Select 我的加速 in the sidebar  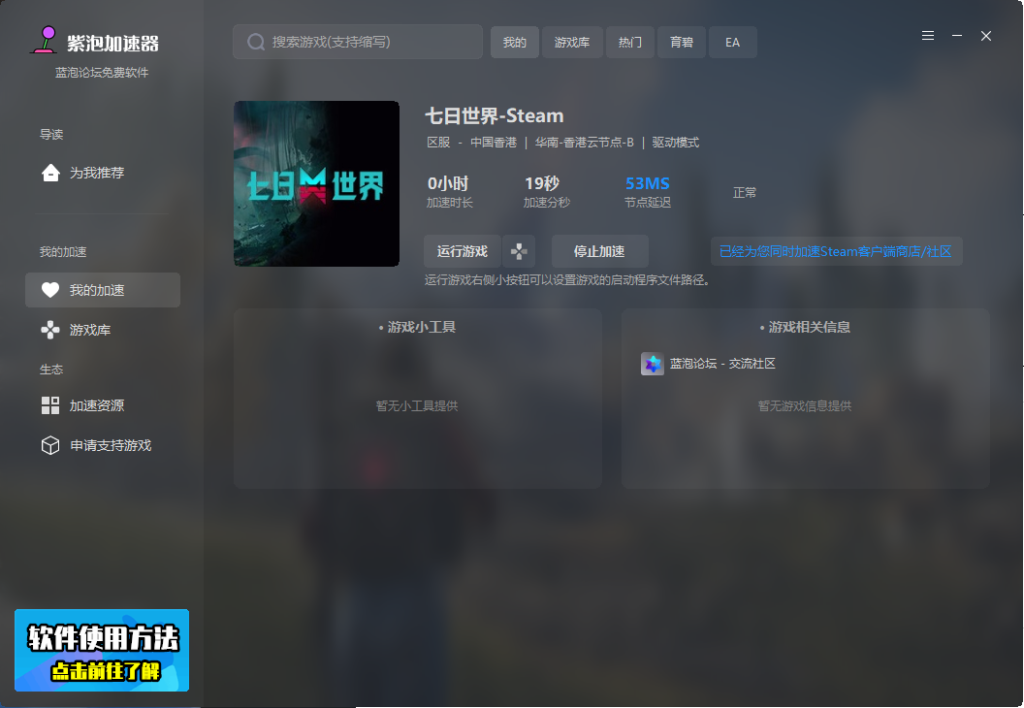(103, 290)
